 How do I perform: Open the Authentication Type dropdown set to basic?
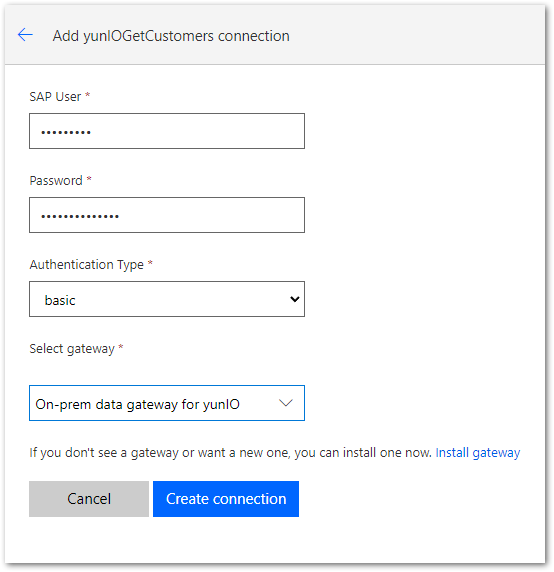[x=167, y=299]
